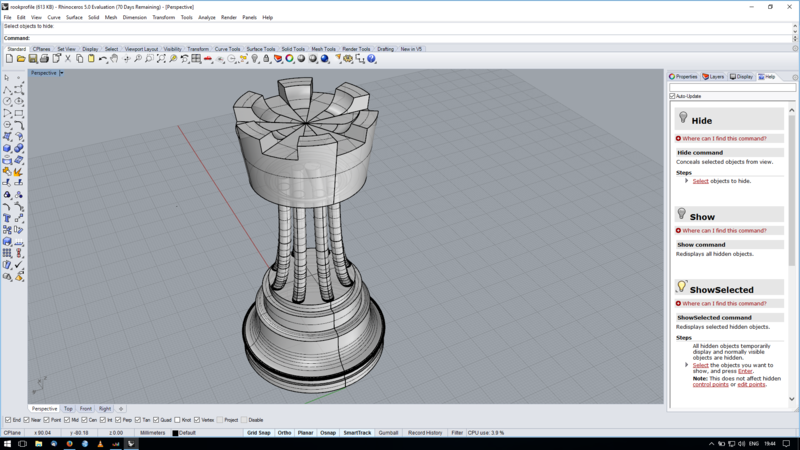The height and width of the screenshot is (450, 800).
Task: Toggle Grid Snap in status bar
Action: [x=259, y=433]
